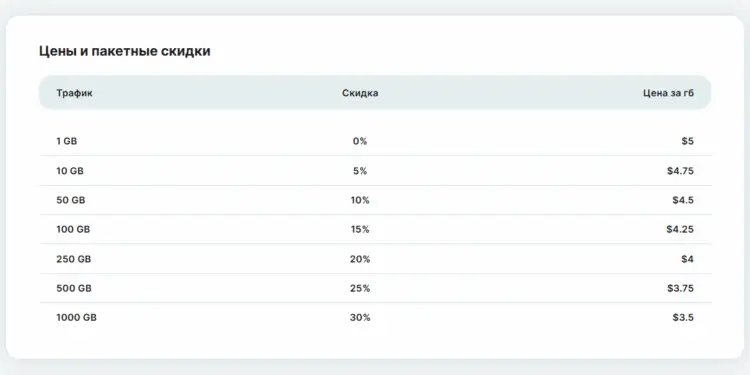Viewport: 750px width, 375px height.
Task: Select the 1000 GB traffic row
Action: tap(375, 317)
